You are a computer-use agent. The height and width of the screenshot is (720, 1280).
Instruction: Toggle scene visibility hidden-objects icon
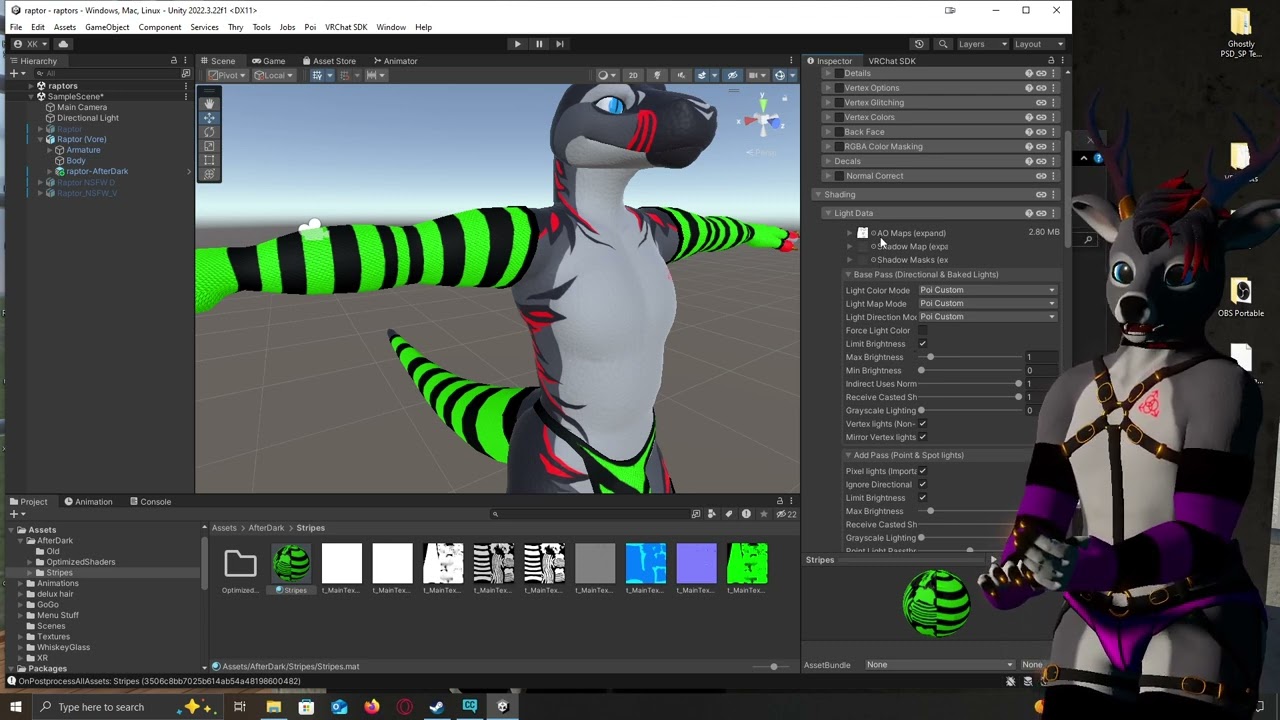click(x=732, y=75)
